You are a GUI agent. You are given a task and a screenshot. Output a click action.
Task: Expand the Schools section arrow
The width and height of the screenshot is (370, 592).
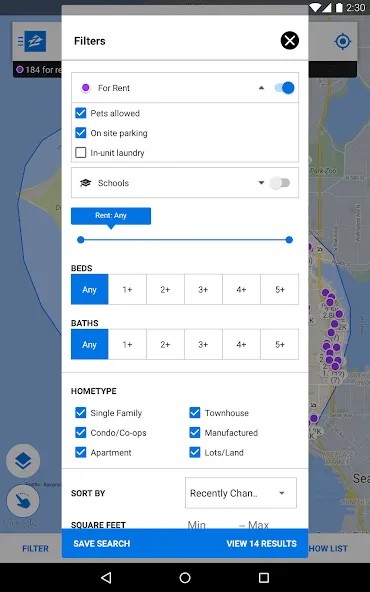(x=261, y=183)
